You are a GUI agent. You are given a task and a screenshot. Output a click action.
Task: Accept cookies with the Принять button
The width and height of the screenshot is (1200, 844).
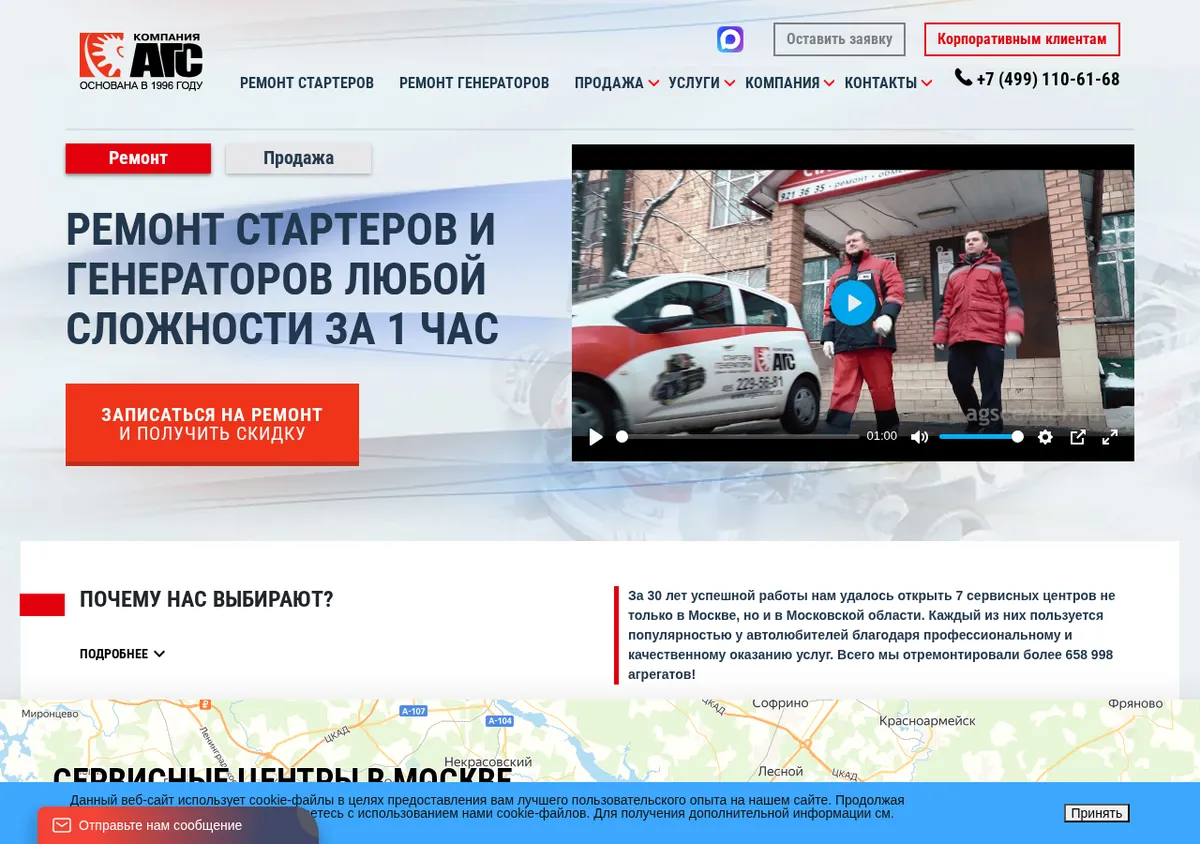click(x=1096, y=813)
